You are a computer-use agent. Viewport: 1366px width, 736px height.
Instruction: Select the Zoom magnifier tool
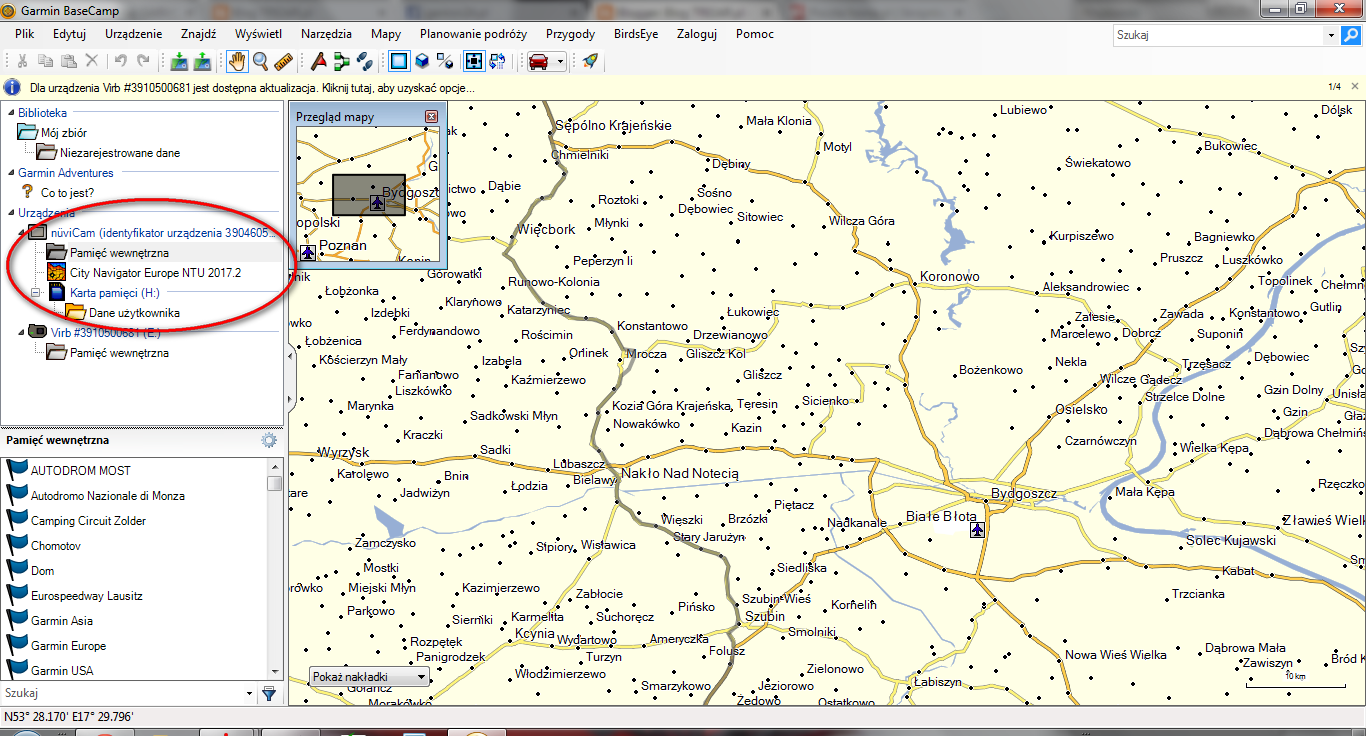coord(260,62)
